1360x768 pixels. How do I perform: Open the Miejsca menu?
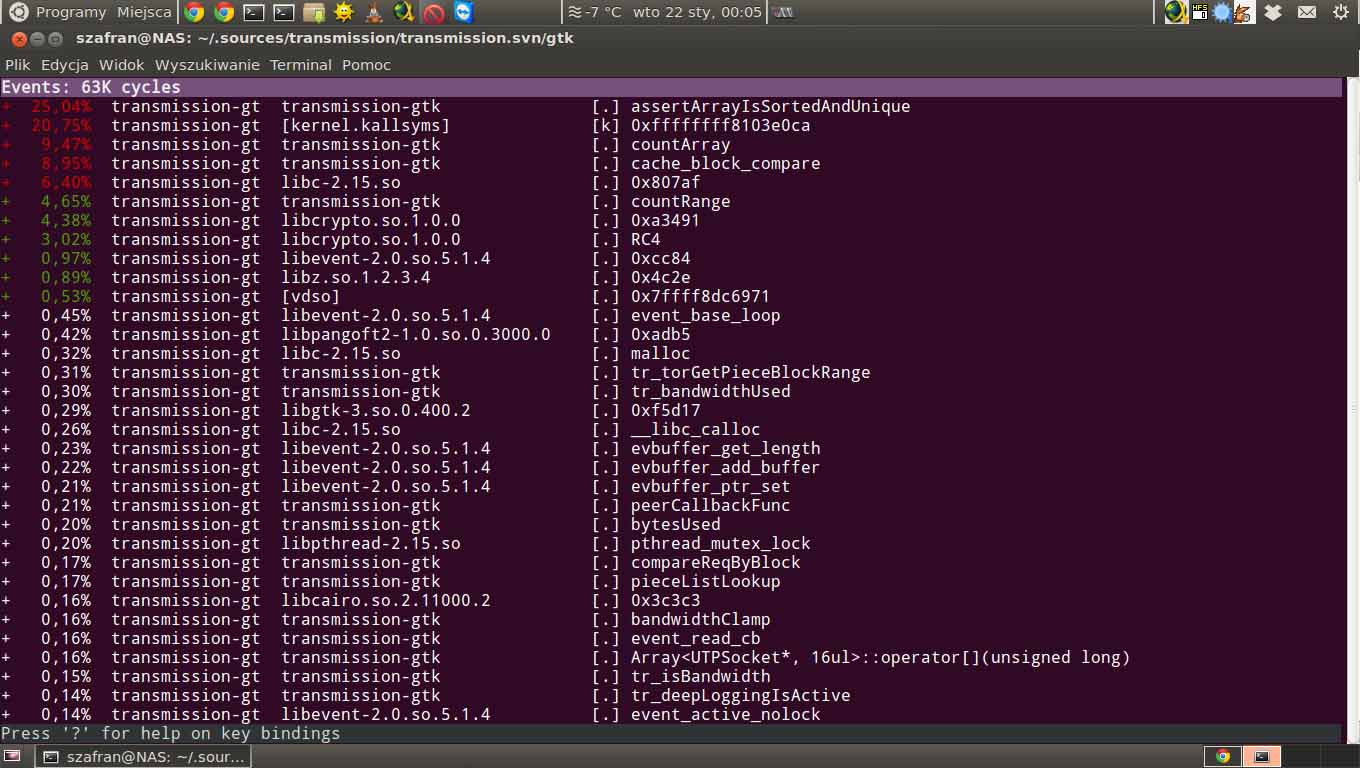pos(144,12)
